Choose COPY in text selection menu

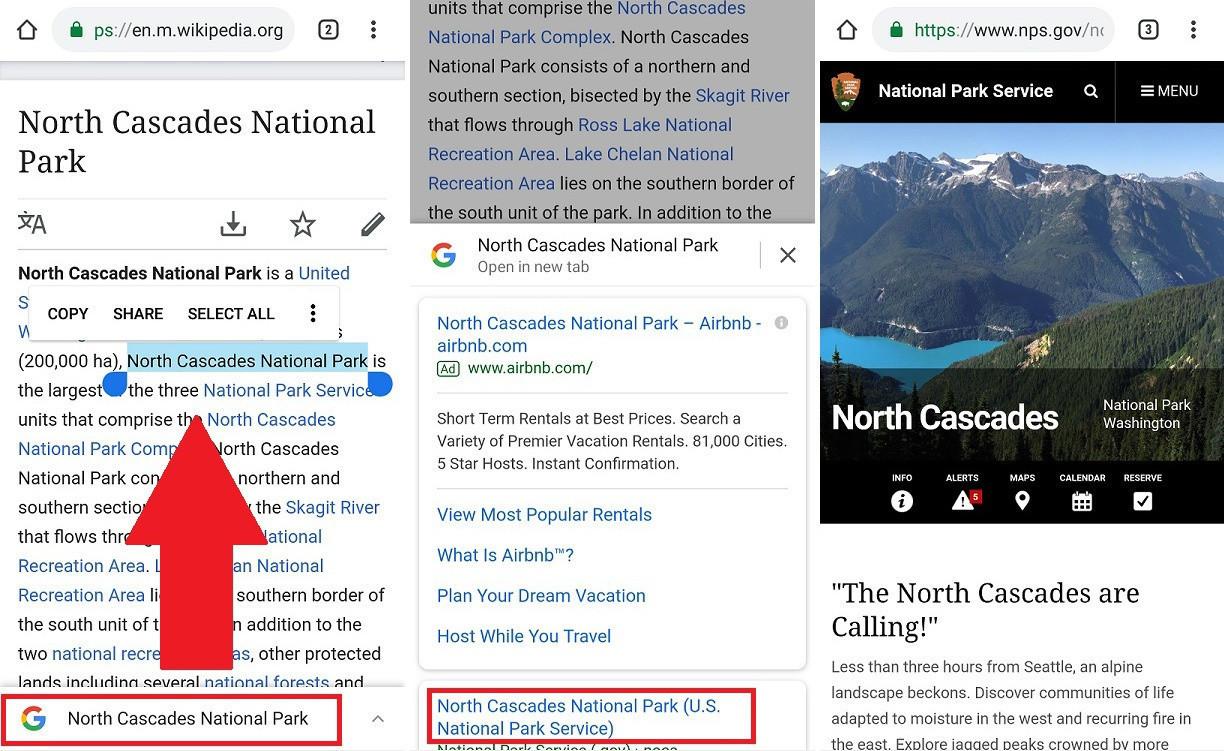point(68,314)
